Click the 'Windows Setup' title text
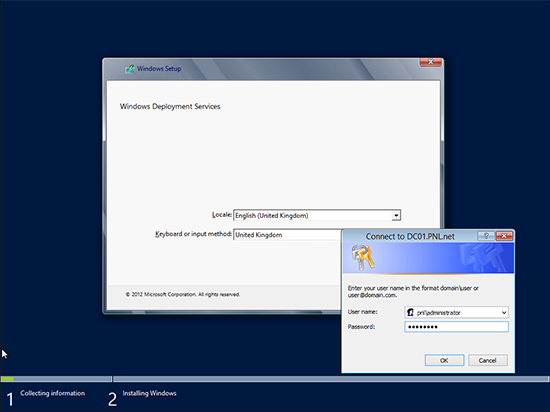This screenshot has height=412, width=550. (x=159, y=68)
